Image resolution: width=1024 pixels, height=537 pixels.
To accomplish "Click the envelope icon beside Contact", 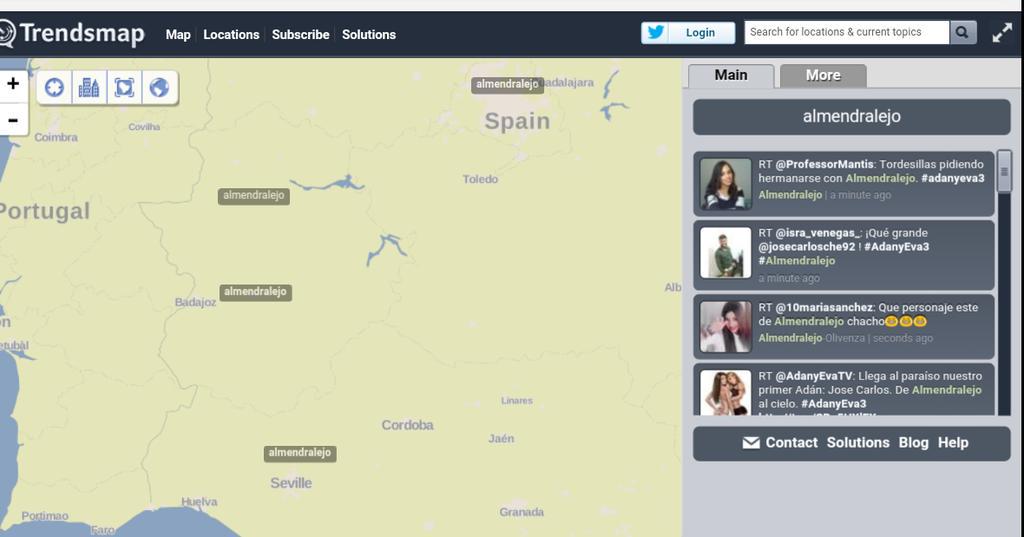I will [x=751, y=443].
